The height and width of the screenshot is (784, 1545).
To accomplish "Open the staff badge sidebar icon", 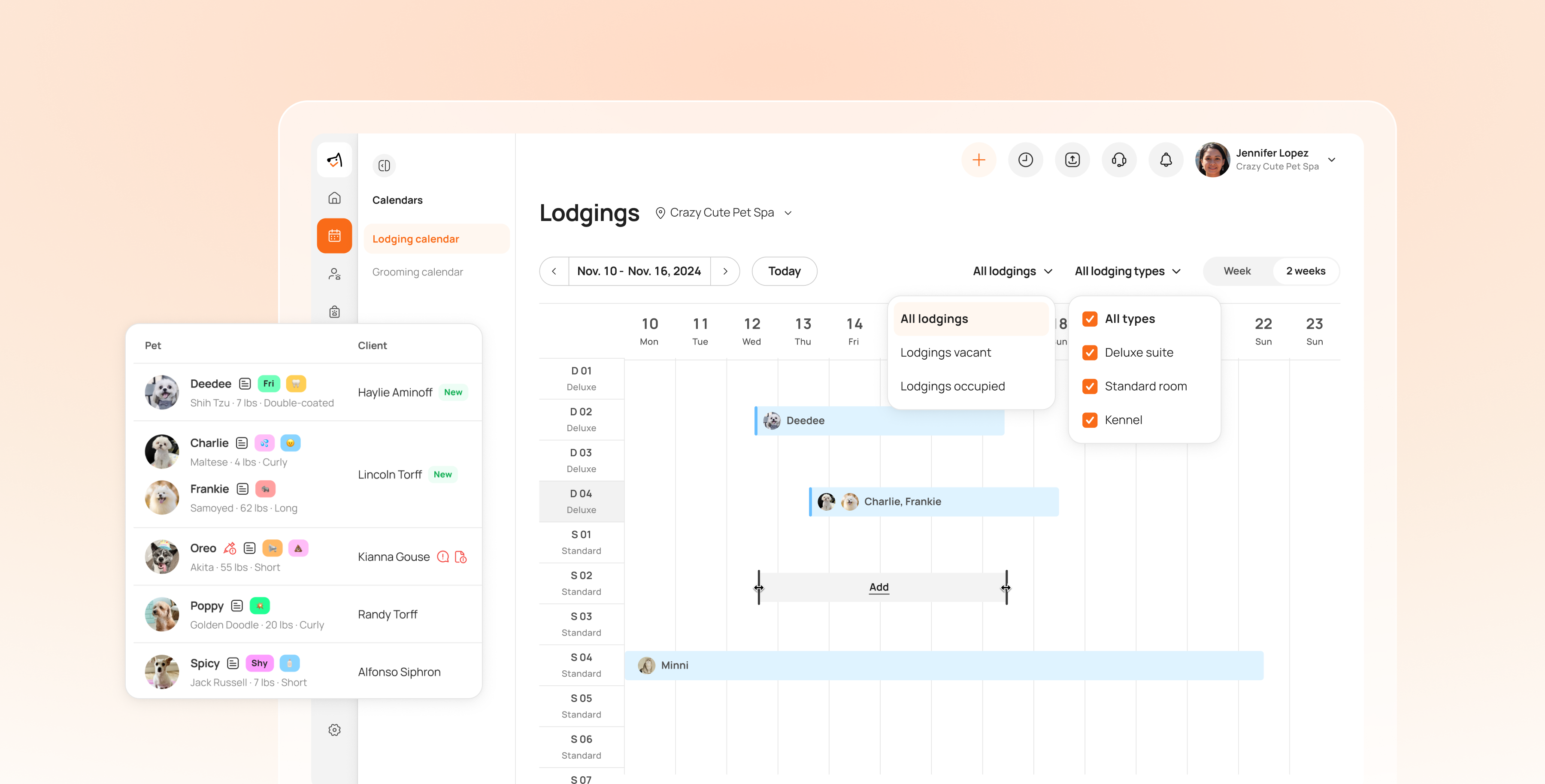I will (334, 312).
